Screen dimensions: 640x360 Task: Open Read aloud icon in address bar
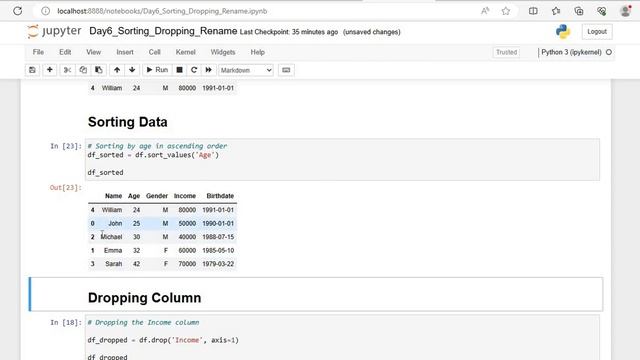[x=485, y=11]
